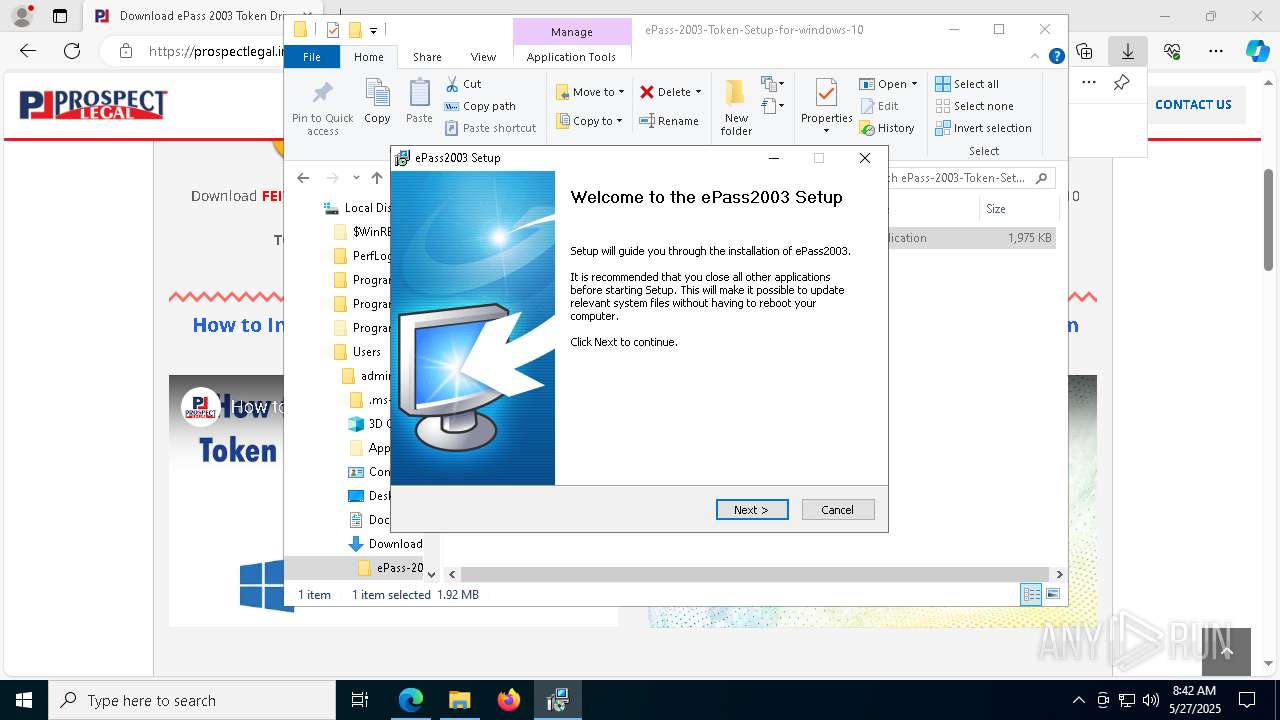Click Edge tab actions menu icon
This screenshot has height=720, width=1280.
tap(60, 16)
